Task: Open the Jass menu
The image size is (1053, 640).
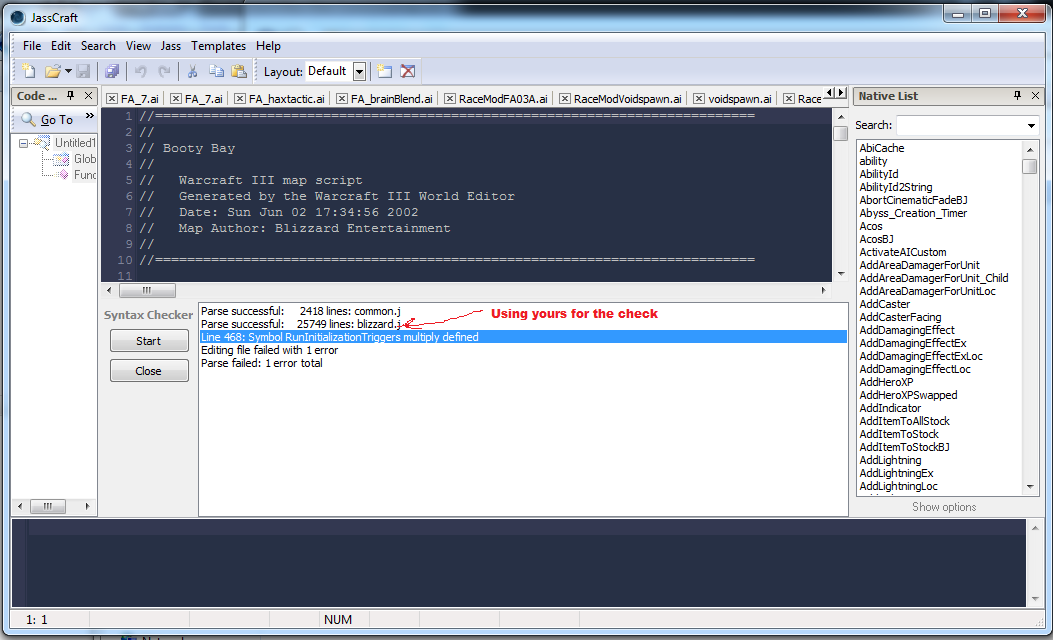Action: click(x=171, y=46)
